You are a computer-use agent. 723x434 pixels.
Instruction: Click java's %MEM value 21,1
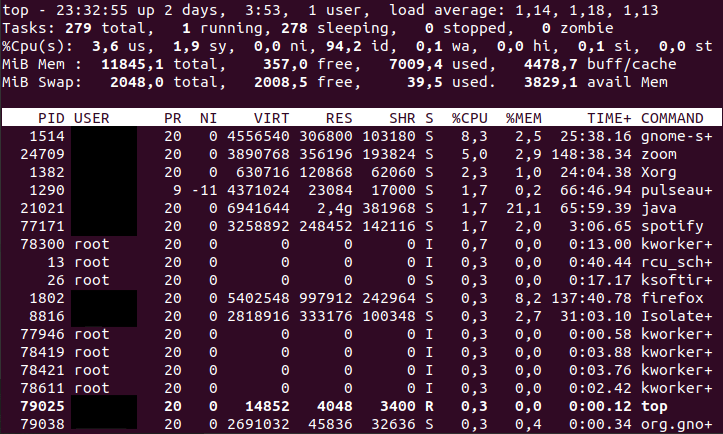pyautogui.click(x=523, y=208)
